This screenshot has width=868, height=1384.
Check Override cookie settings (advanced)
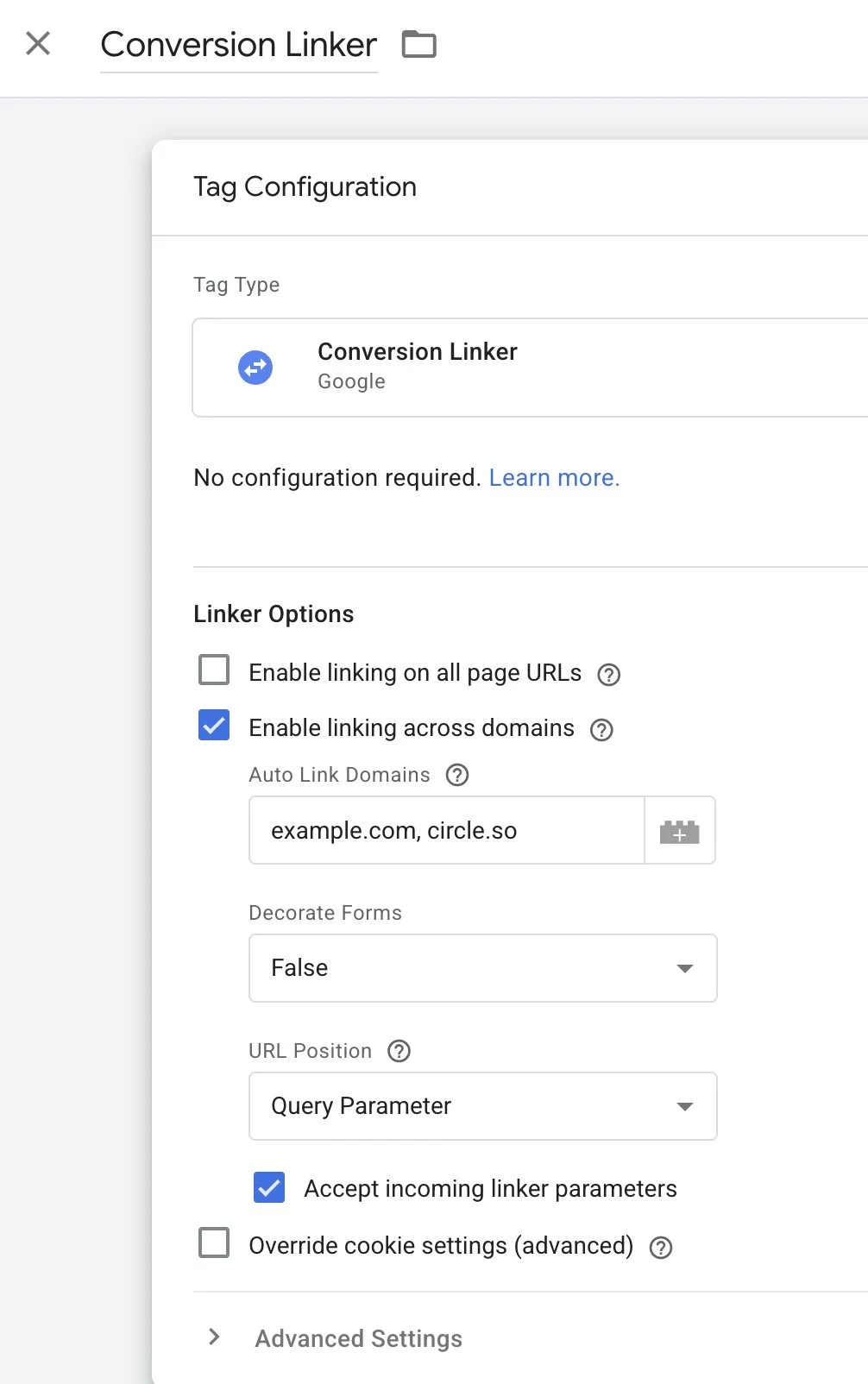pyautogui.click(x=214, y=1243)
